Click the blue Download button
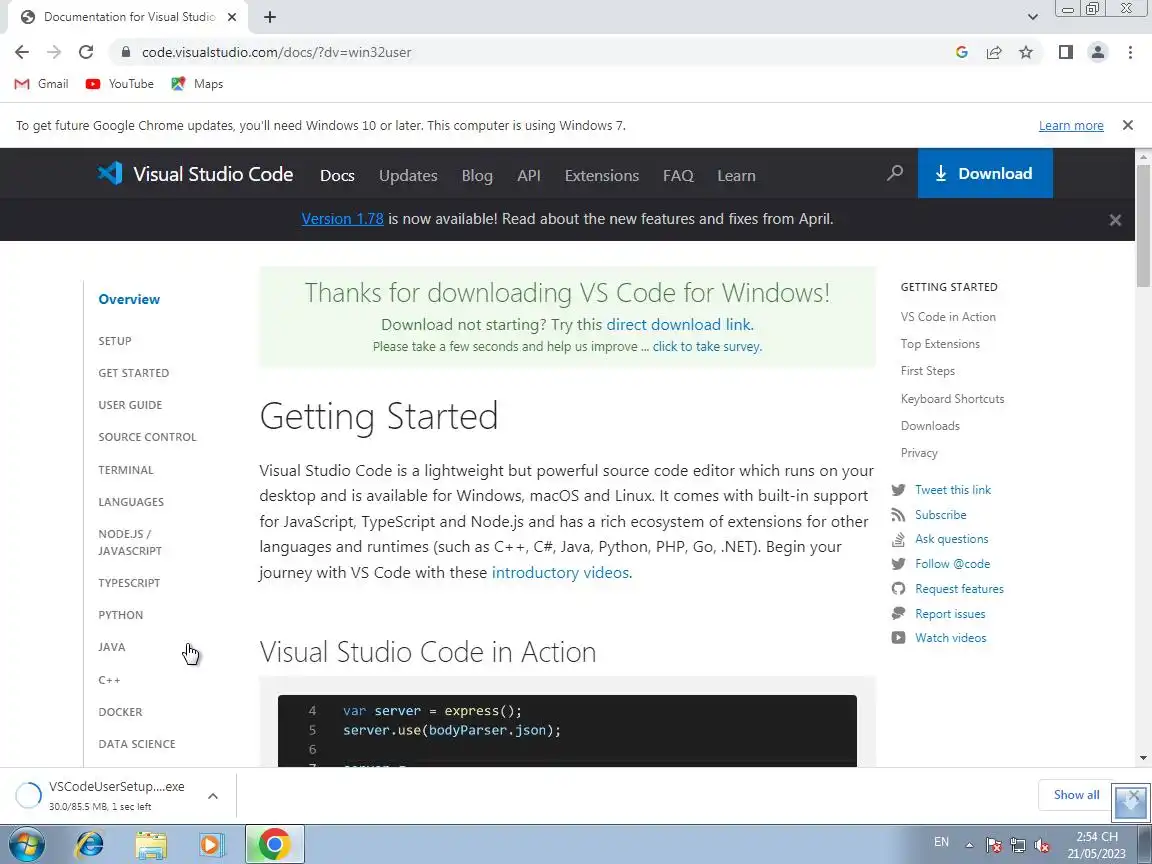The height and width of the screenshot is (864, 1152). tap(984, 173)
